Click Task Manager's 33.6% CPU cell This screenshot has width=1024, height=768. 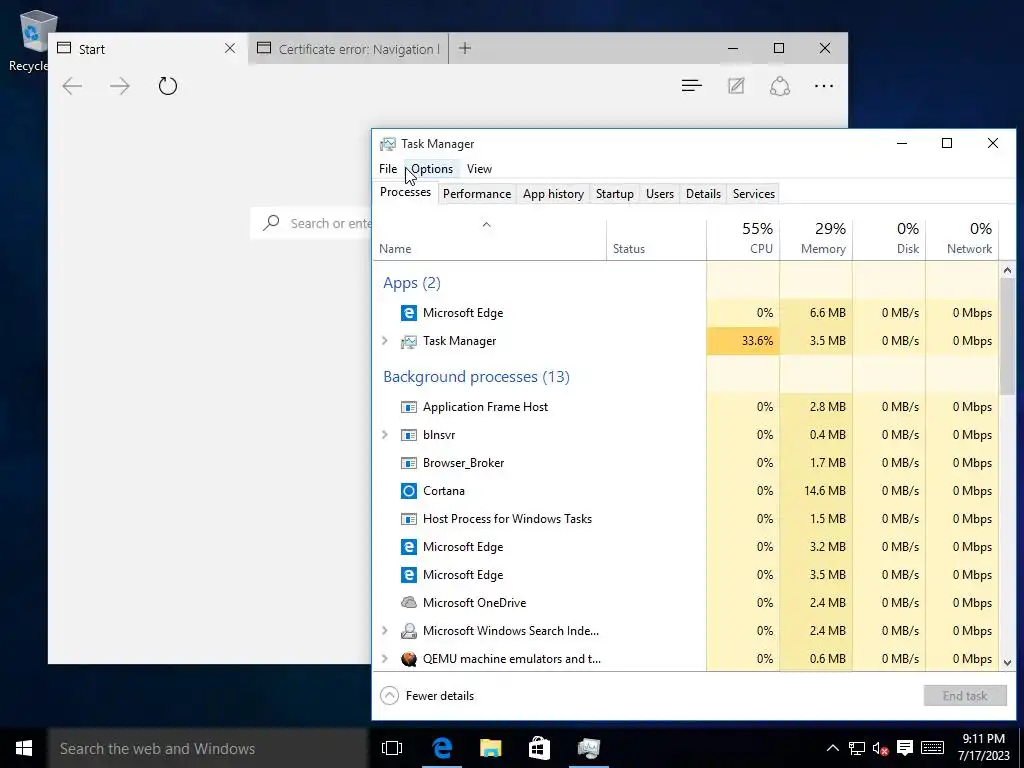coord(743,341)
